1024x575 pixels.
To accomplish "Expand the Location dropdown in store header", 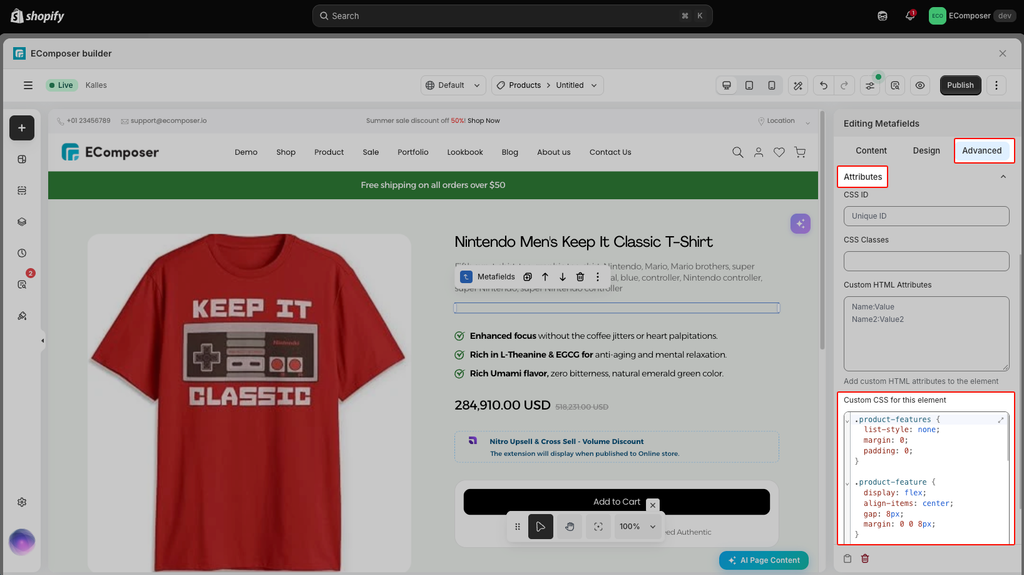I will 784,121.
